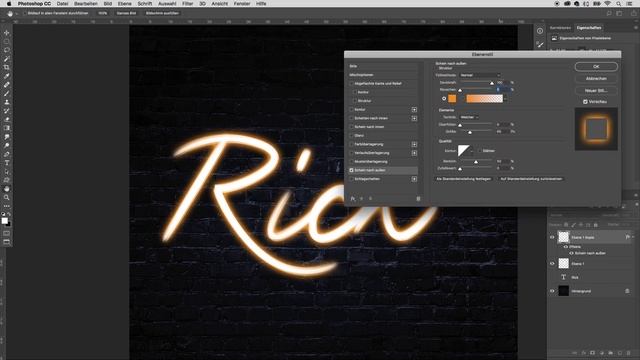Open macOS Spotlight search
This screenshot has height=360, width=640.
point(619,4)
